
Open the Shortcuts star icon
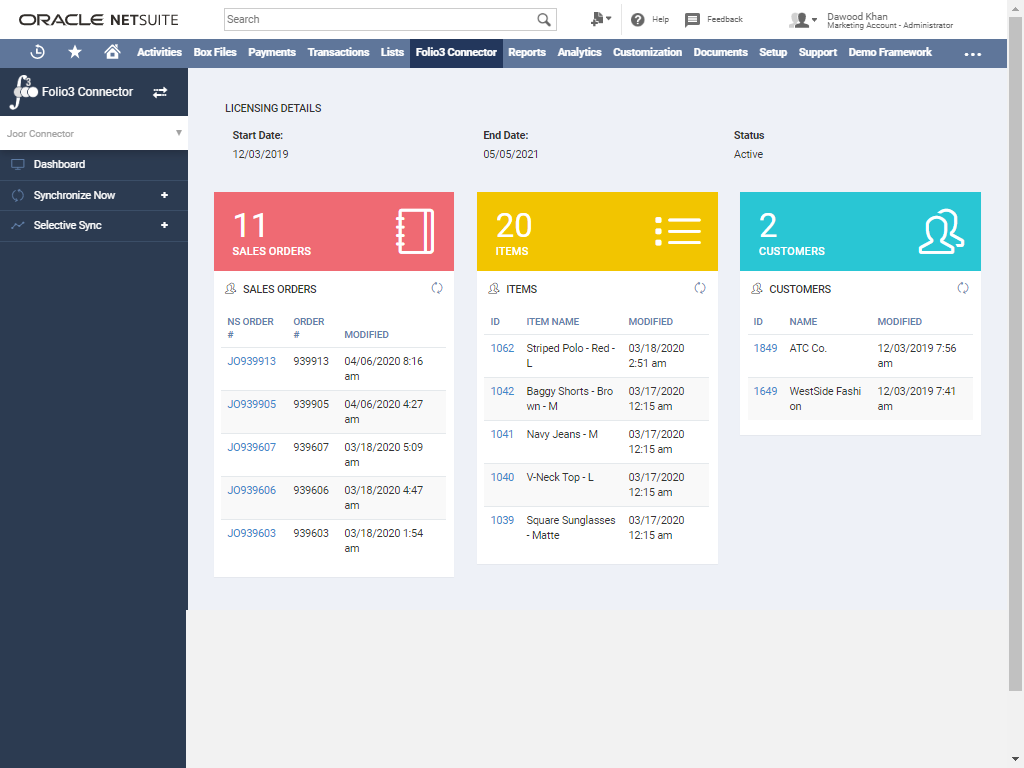tap(75, 52)
